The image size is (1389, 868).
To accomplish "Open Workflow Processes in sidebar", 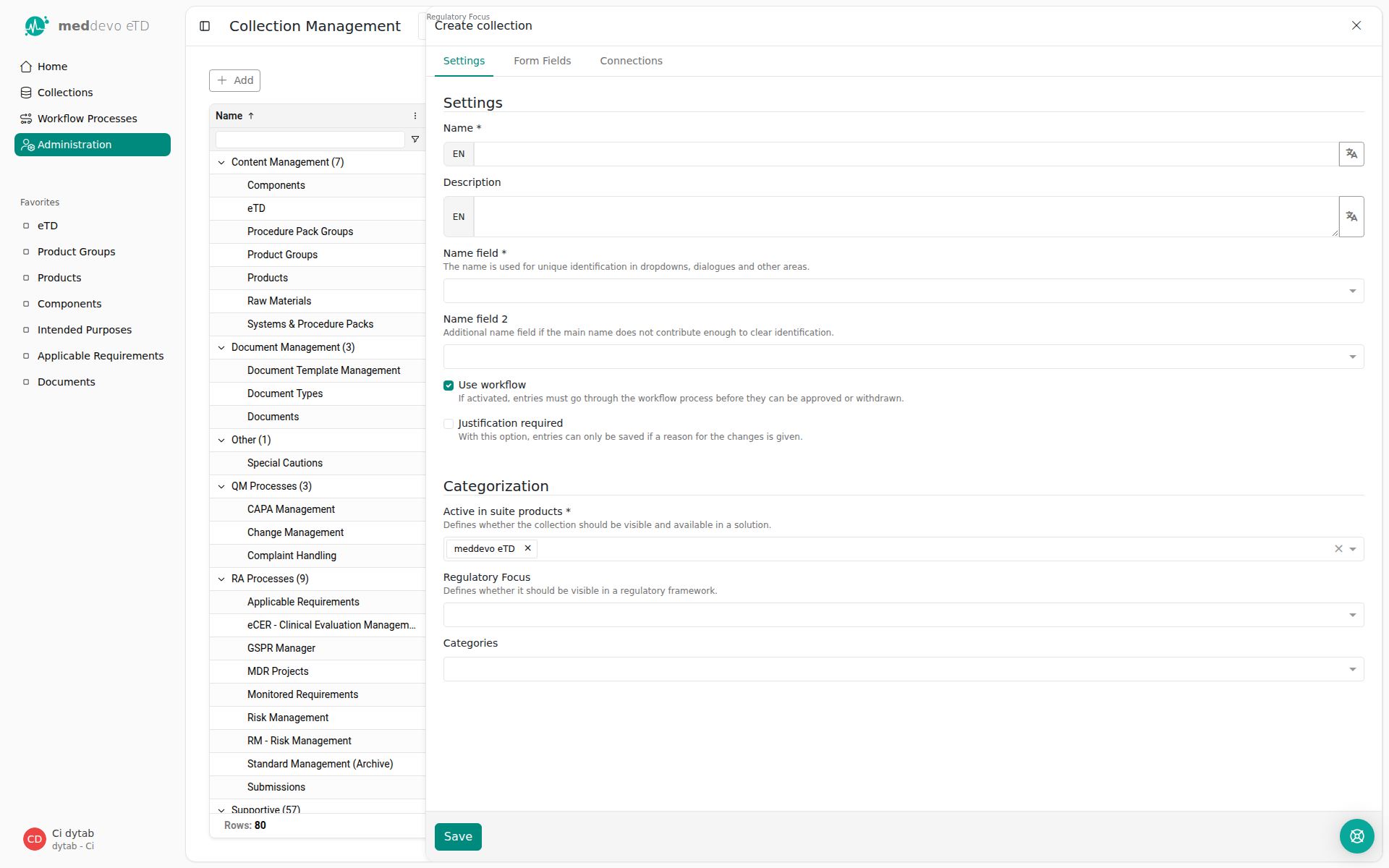I will pyautogui.click(x=87, y=119).
